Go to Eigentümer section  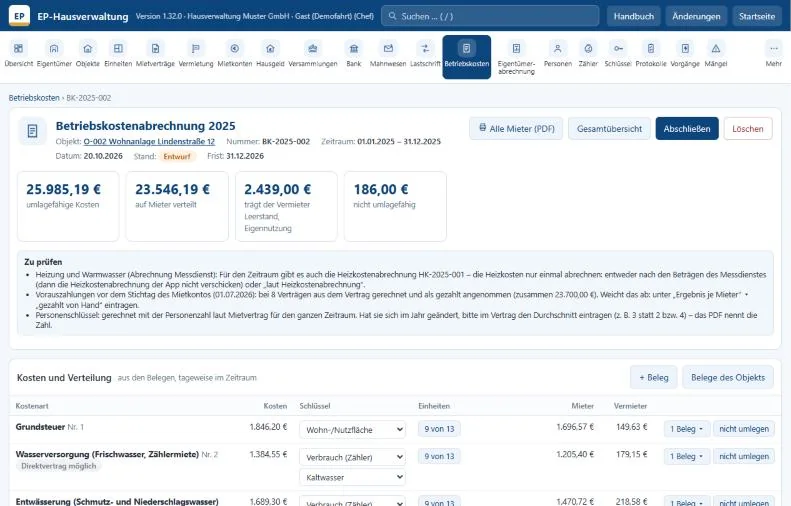click(x=54, y=54)
